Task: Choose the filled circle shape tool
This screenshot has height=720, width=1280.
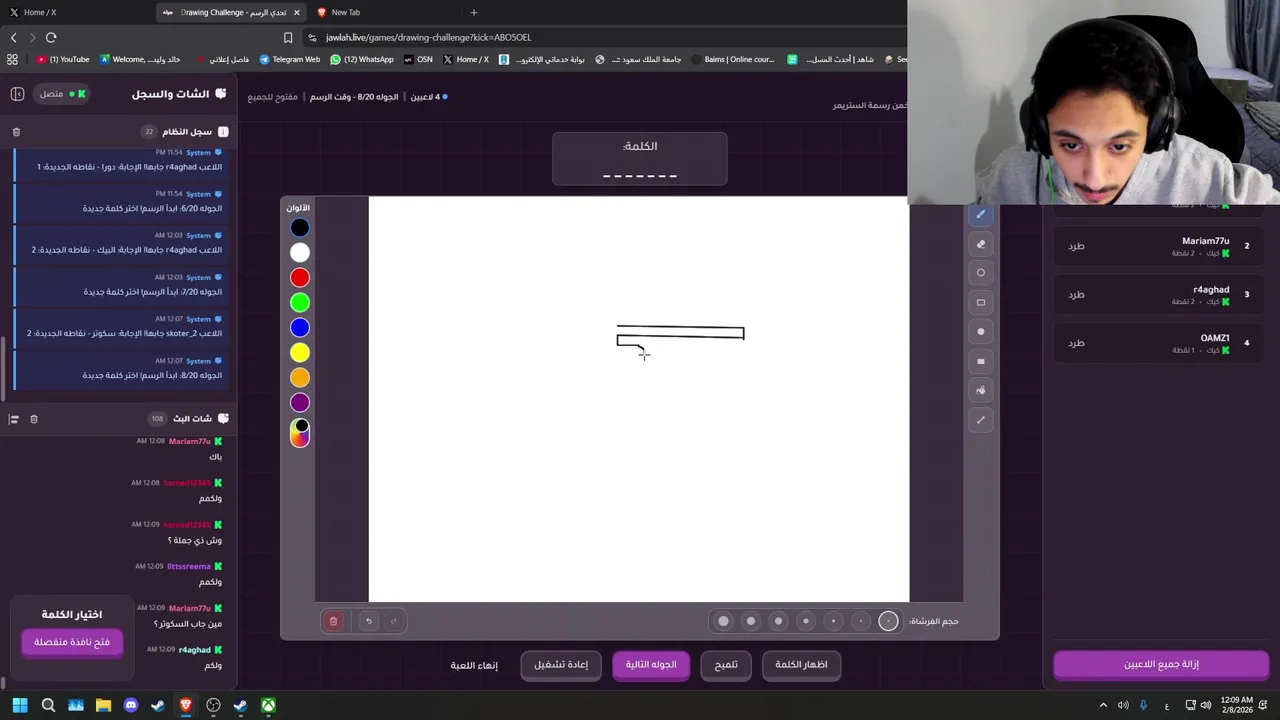Action: click(980, 332)
